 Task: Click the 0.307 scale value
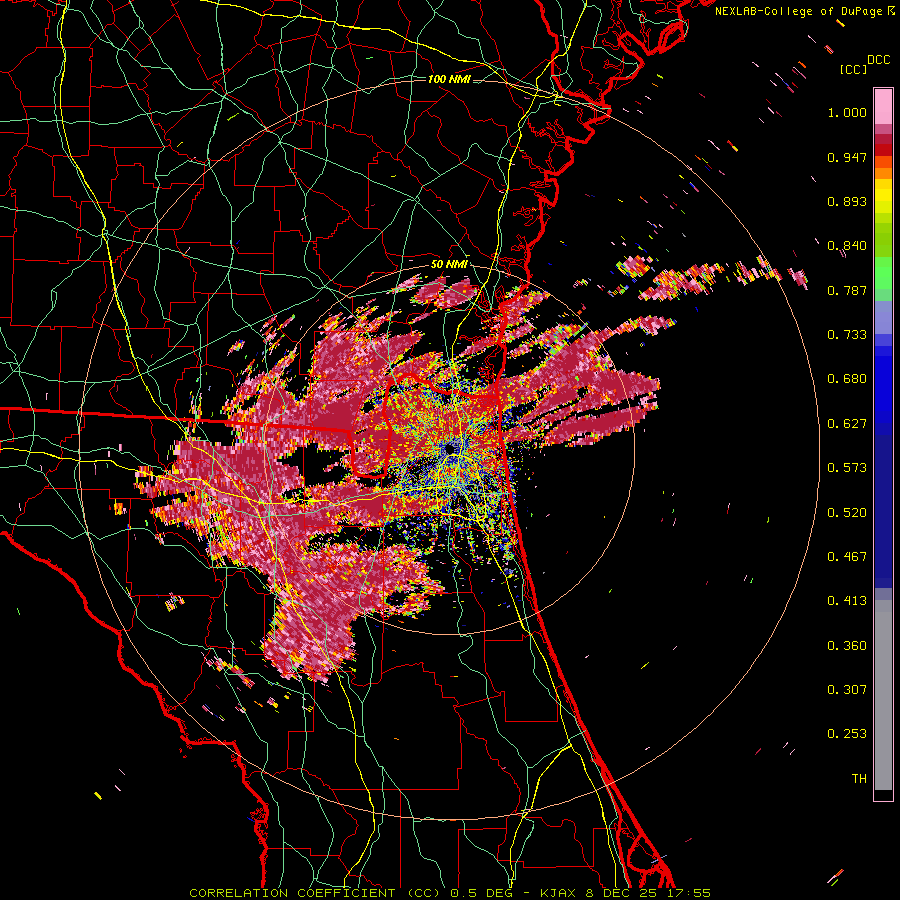click(x=847, y=690)
